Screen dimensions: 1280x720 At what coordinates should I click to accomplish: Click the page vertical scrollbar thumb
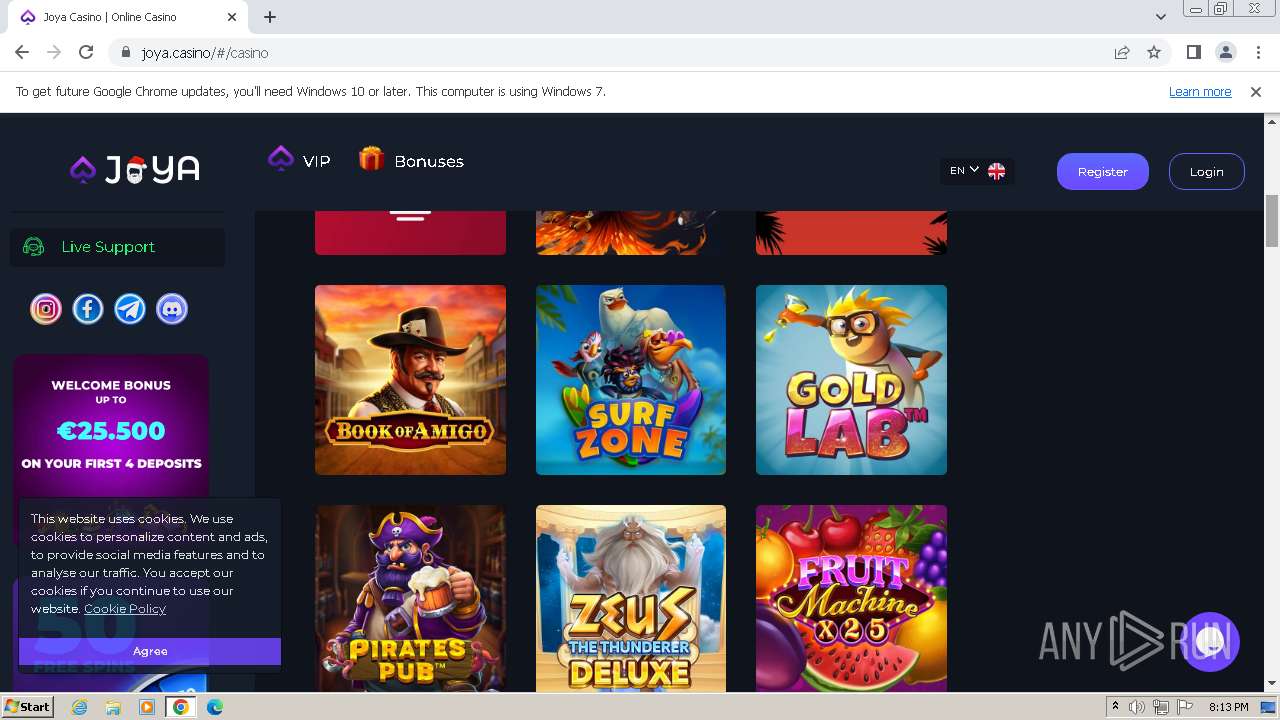tap(1272, 220)
